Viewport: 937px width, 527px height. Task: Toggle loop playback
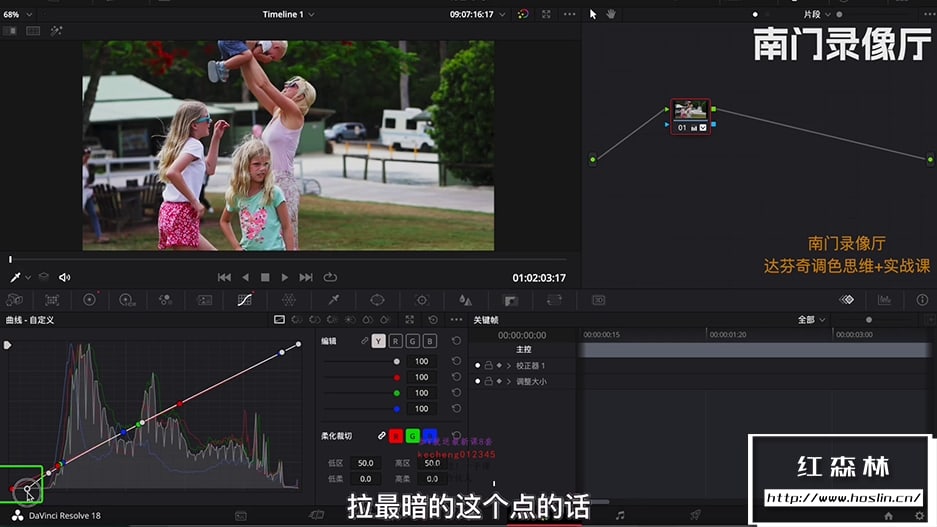330,277
